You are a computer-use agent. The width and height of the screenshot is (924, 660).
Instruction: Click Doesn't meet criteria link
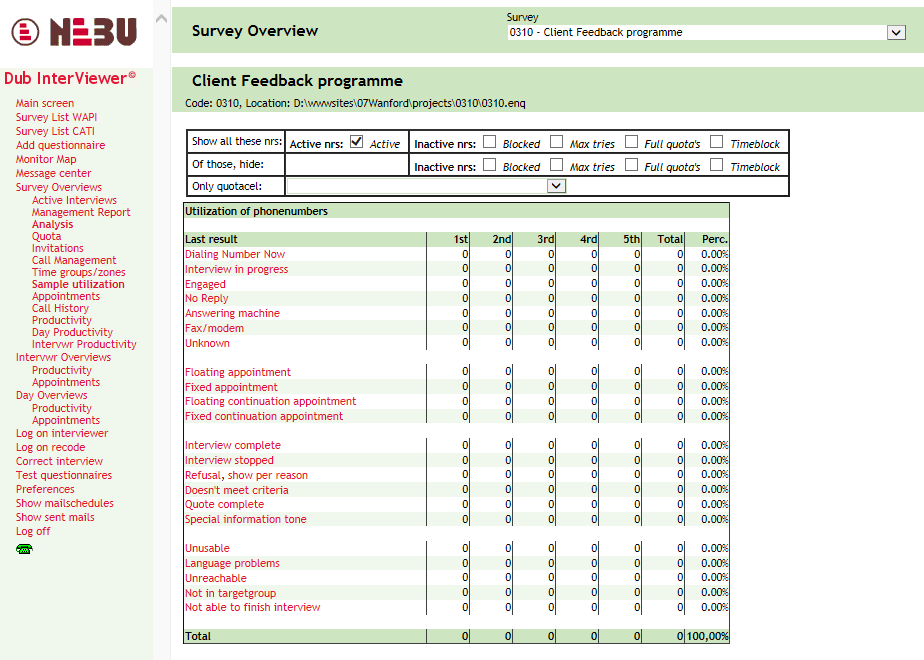click(x=237, y=490)
